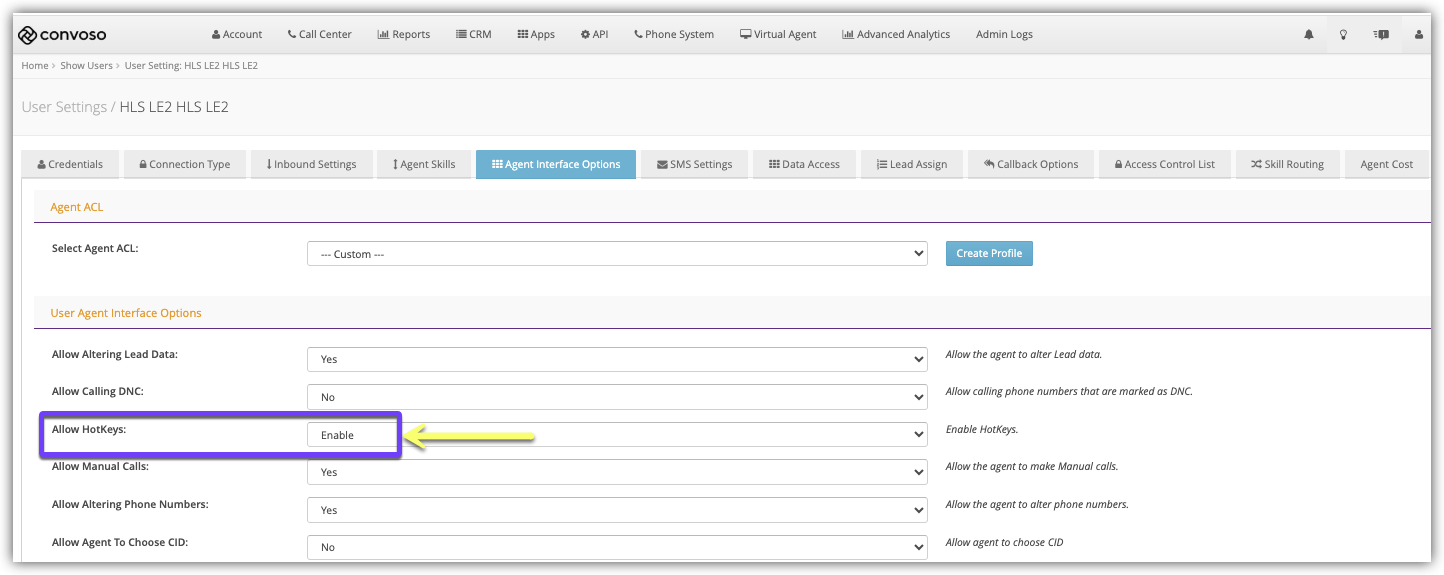Image resolution: width=1444 pixels, height=575 pixels.
Task: Click the Show Users breadcrumb link
Action: click(86, 66)
